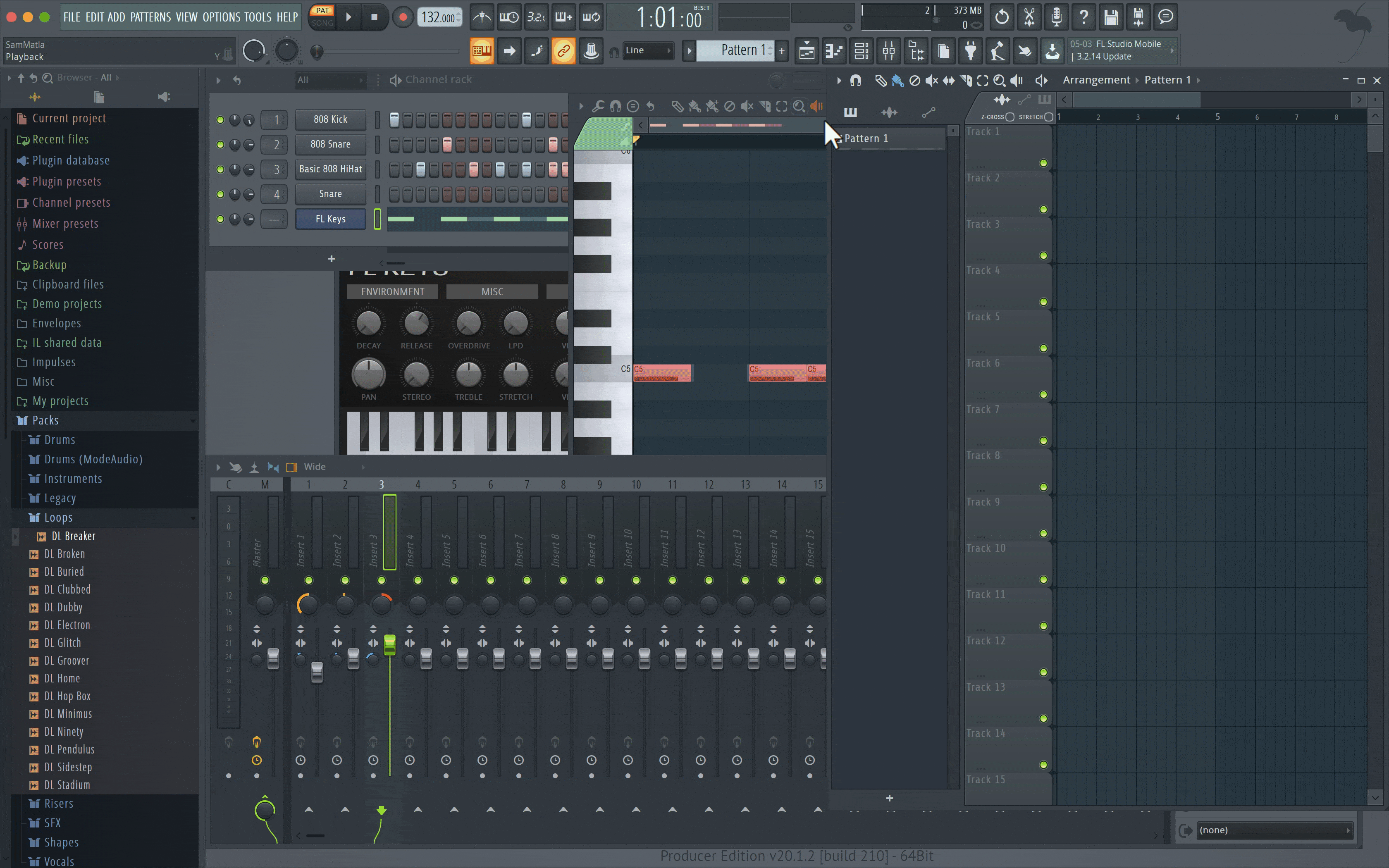Mute playlist Track 5
Screen dimensions: 1389x868
1043,348
